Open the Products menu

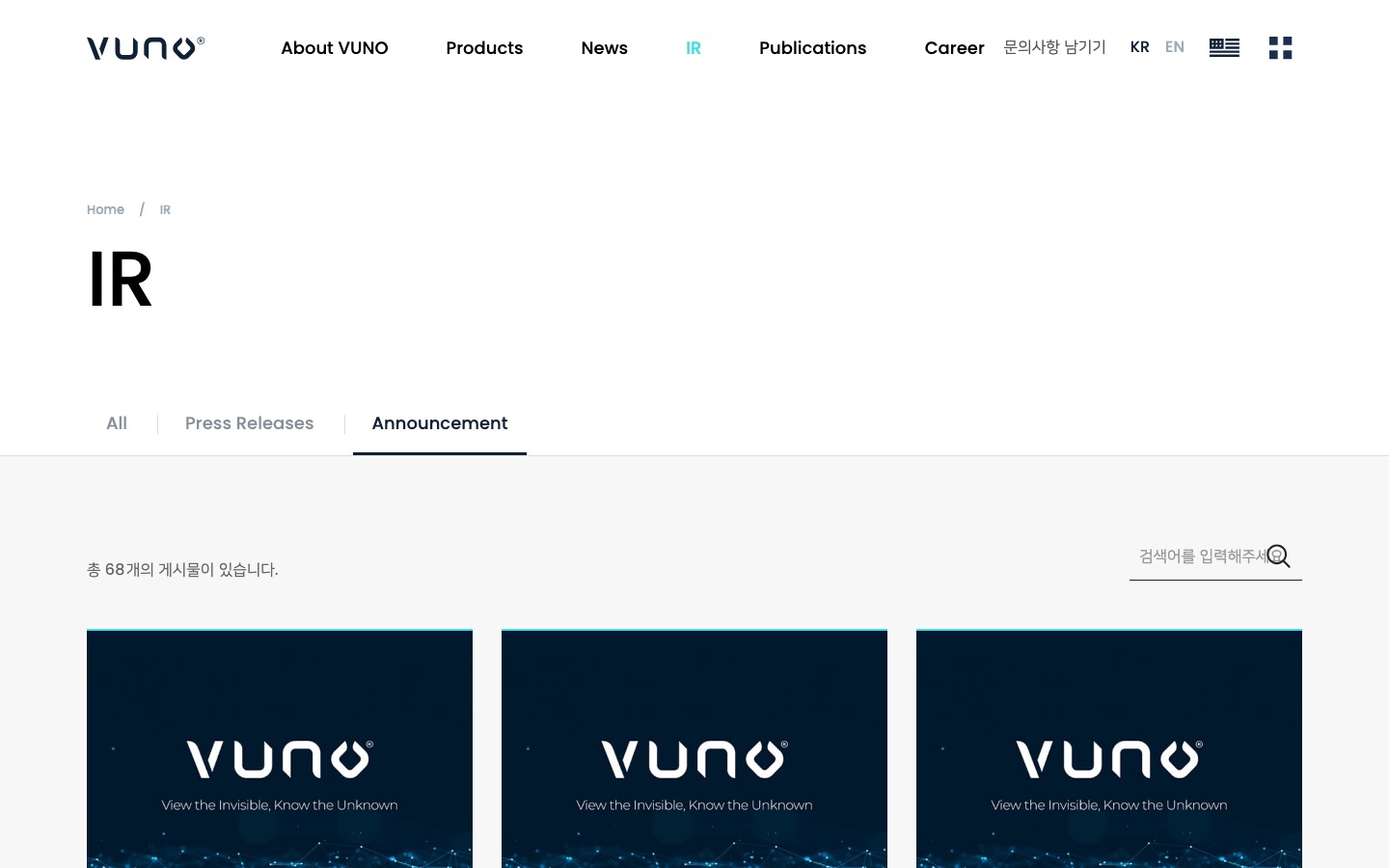[x=484, y=48]
